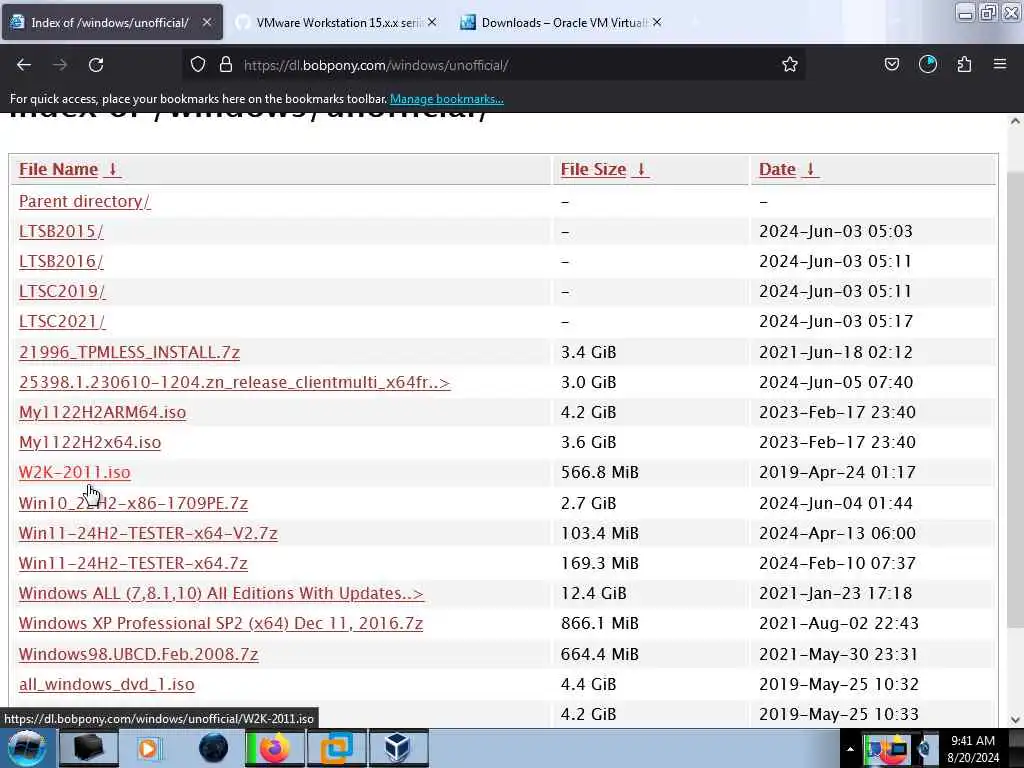This screenshot has width=1024, height=768.
Task: Show hidden system tray icons
Action: [x=850, y=749]
